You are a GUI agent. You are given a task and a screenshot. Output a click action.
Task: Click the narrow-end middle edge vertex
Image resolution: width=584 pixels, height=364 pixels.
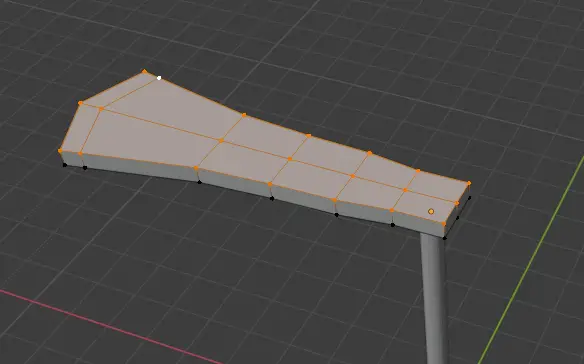pos(457,203)
